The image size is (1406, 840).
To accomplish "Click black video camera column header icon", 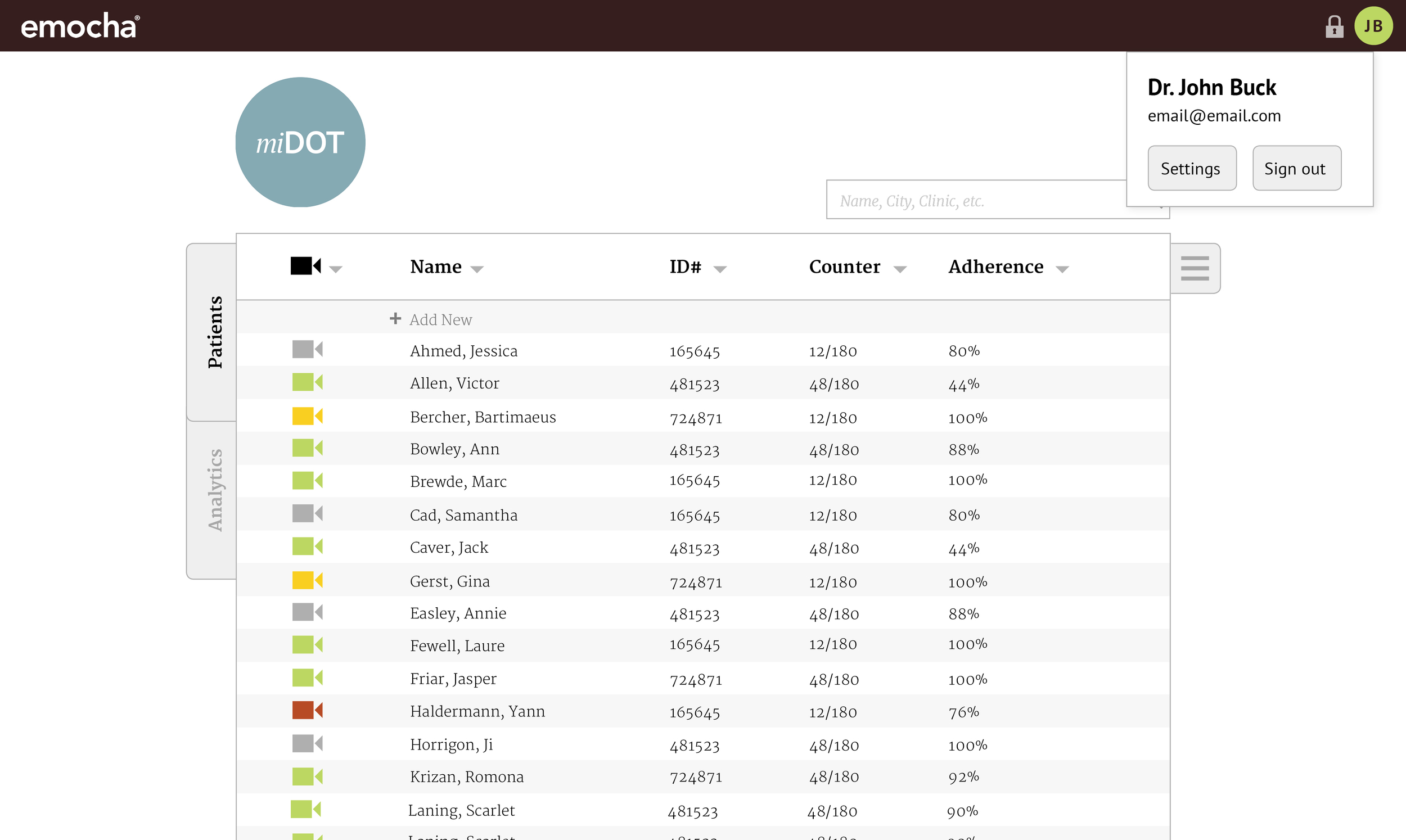I will pos(305,265).
